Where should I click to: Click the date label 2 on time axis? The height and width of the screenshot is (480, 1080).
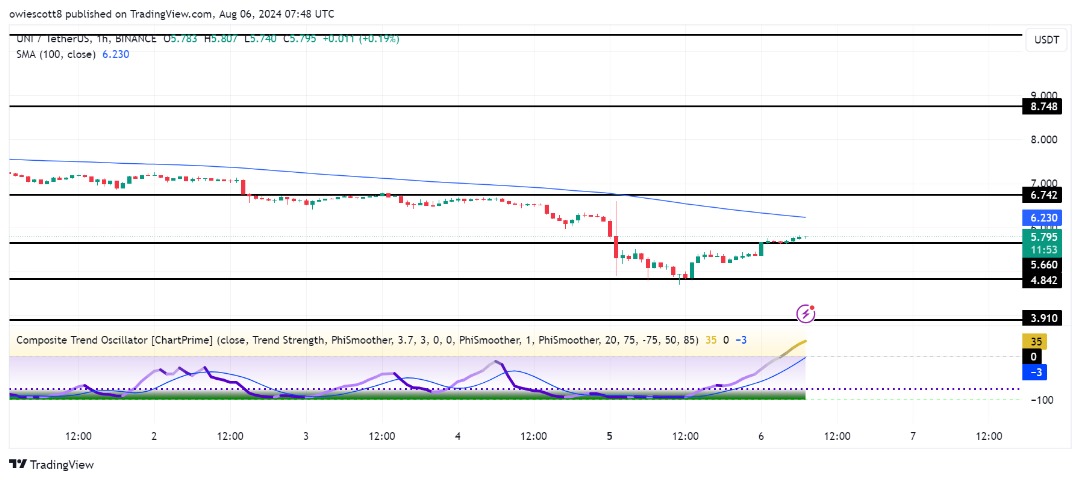pyautogui.click(x=154, y=436)
